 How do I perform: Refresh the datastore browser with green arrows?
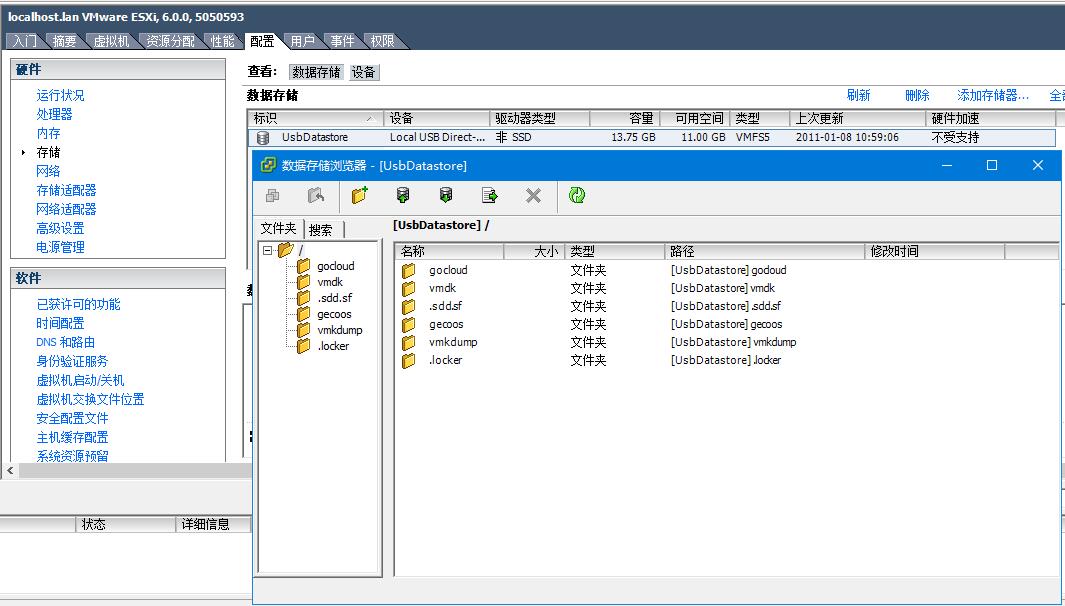577,196
